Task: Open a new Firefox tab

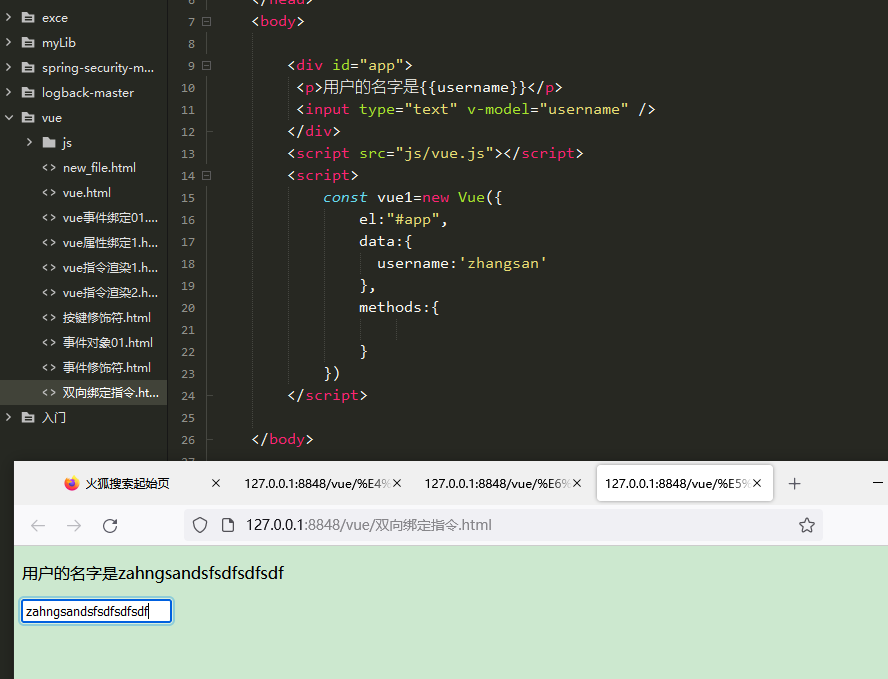Action: (x=795, y=484)
